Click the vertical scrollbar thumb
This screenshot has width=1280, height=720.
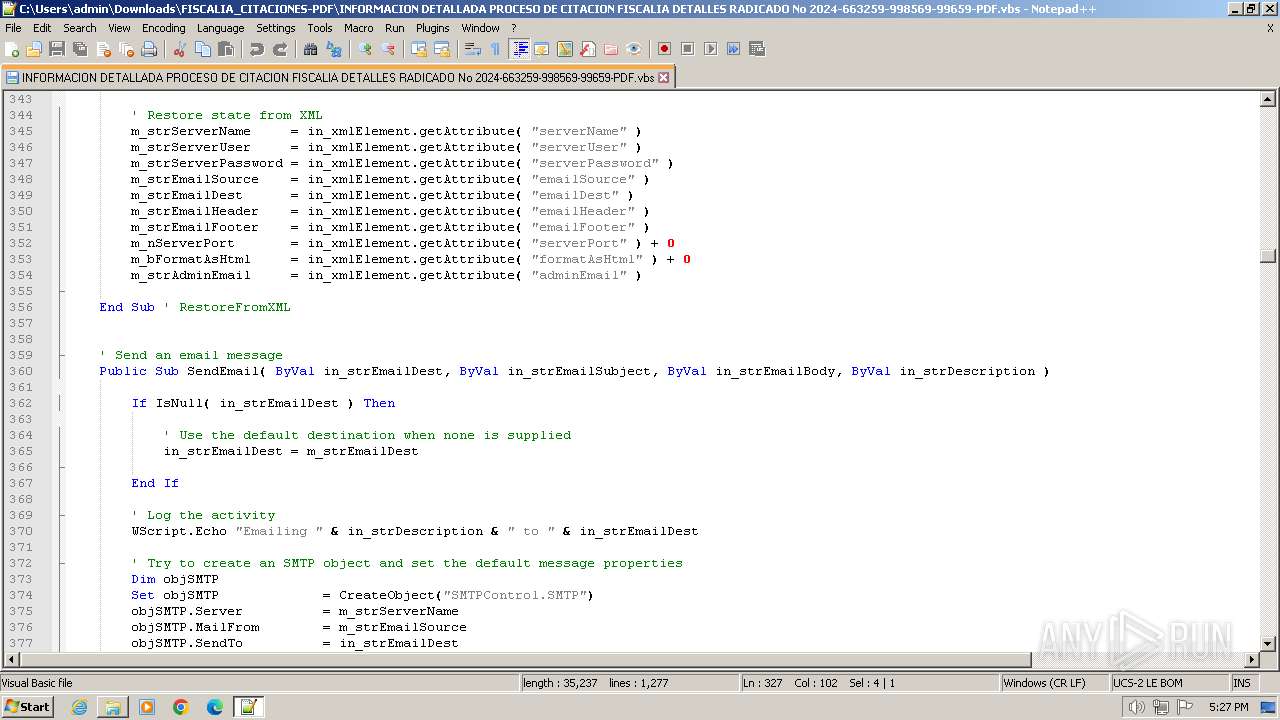1268,255
